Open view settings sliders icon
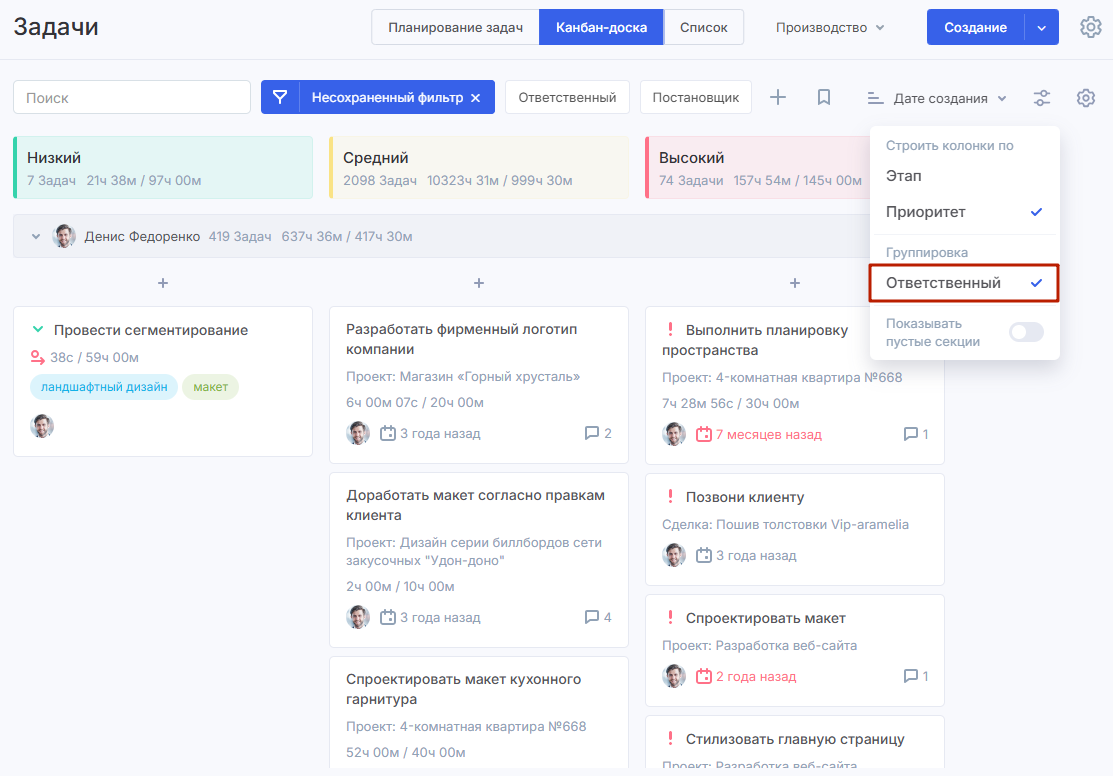 click(1042, 98)
